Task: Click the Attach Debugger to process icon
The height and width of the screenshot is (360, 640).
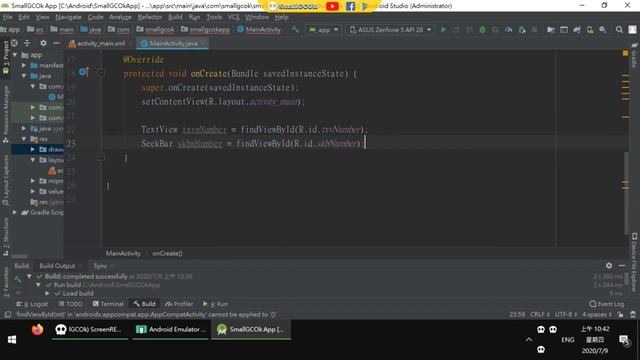Action: [x=522, y=30]
